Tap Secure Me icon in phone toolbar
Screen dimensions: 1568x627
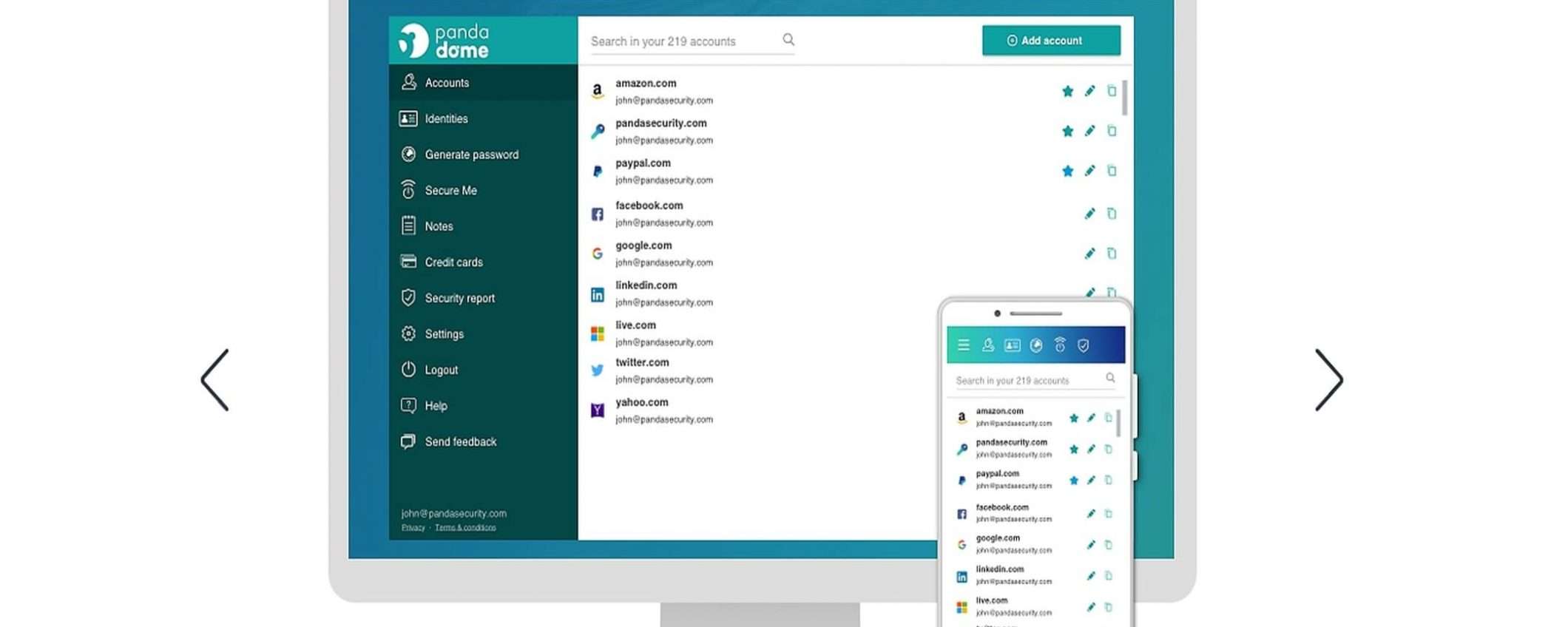[x=1060, y=345]
